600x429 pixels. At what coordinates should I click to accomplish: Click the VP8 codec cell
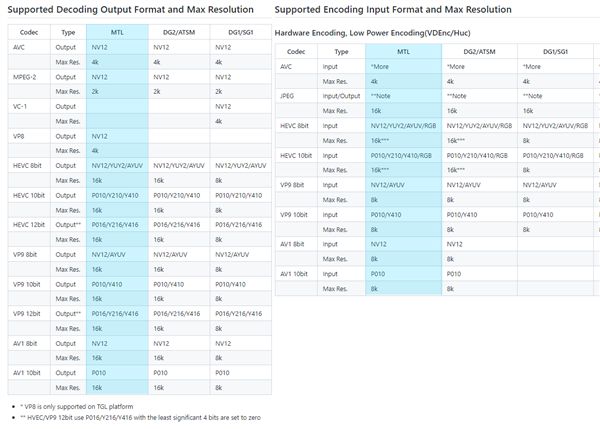(20, 135)
